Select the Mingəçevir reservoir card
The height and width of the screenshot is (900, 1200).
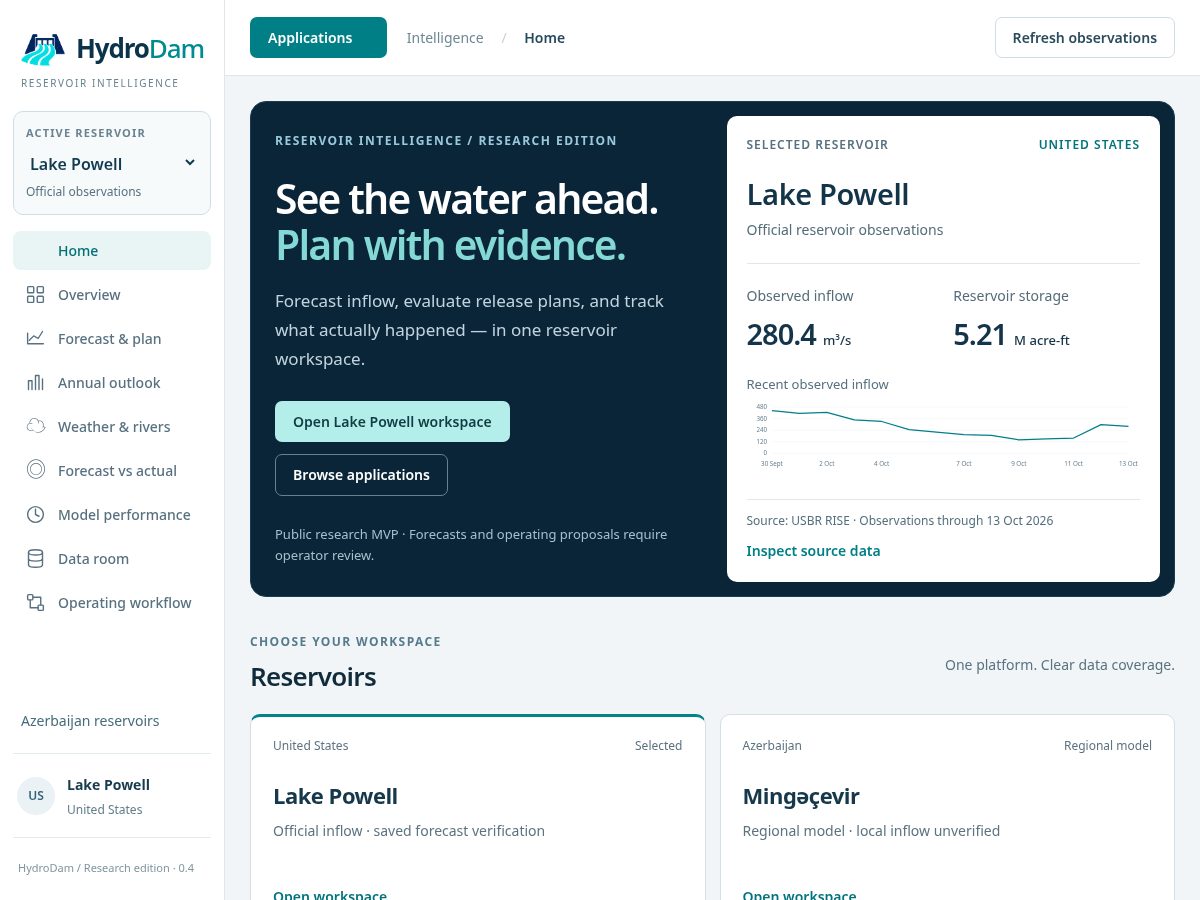[x=947, y=807]
